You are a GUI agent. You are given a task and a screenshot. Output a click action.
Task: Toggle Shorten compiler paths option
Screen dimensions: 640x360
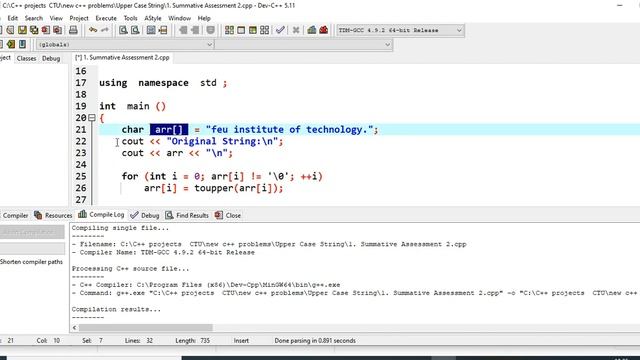click(x=31, y=262)
